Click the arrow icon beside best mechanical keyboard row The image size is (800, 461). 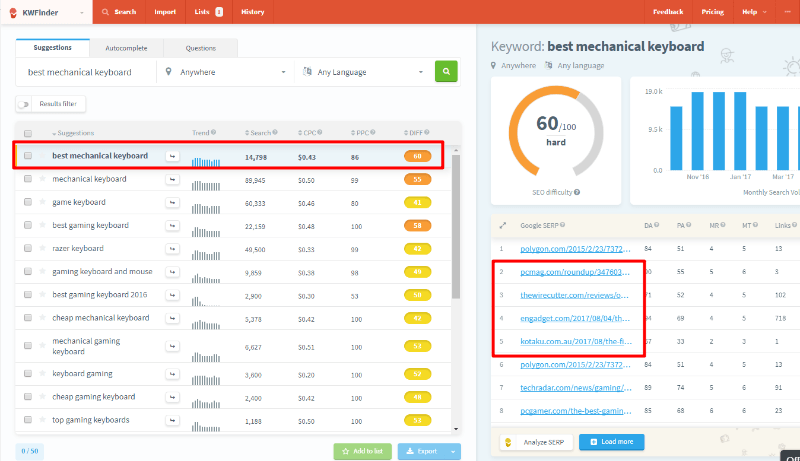point(172,156)
